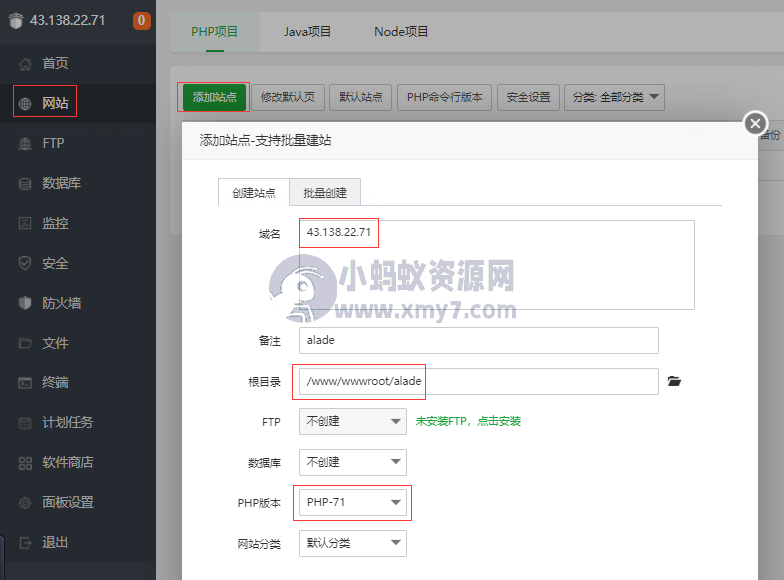Click the 修改默认页 button

(288, 97)
